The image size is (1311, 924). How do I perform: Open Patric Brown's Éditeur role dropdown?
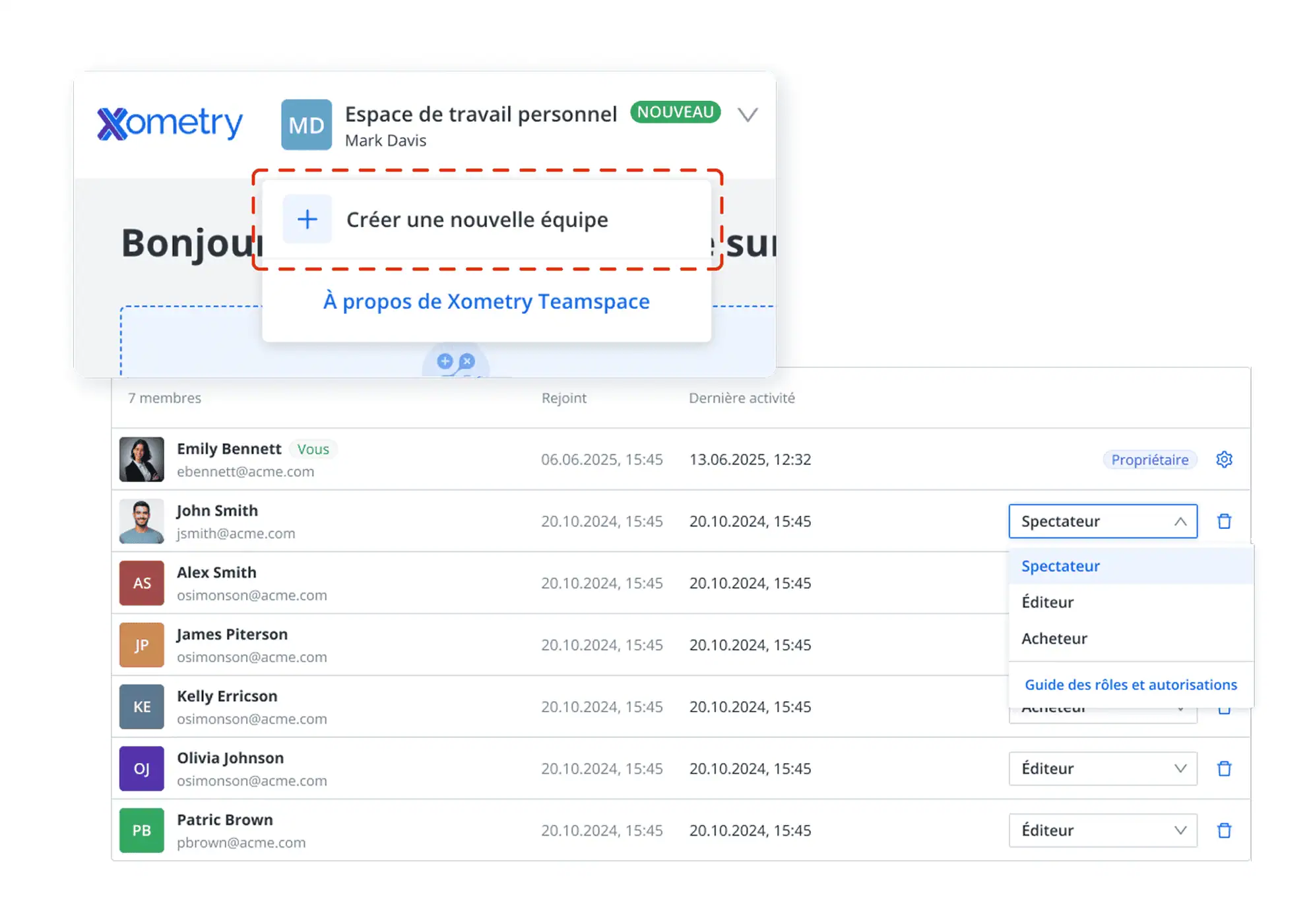point(1103,830)
